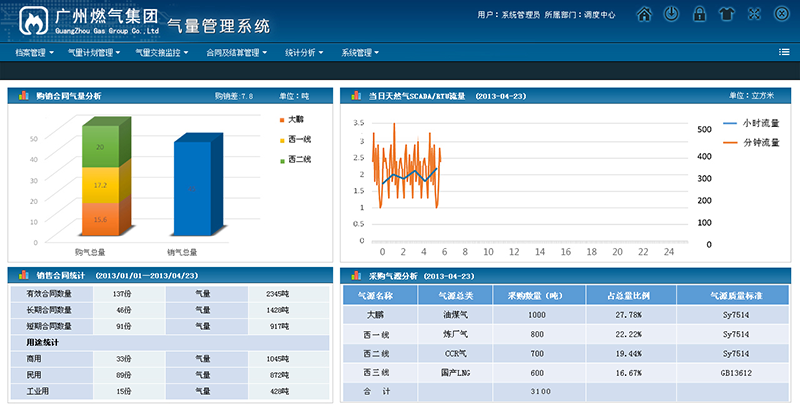
Task: Toggle the 分钟流量 legend line
Action: [759, 143]
